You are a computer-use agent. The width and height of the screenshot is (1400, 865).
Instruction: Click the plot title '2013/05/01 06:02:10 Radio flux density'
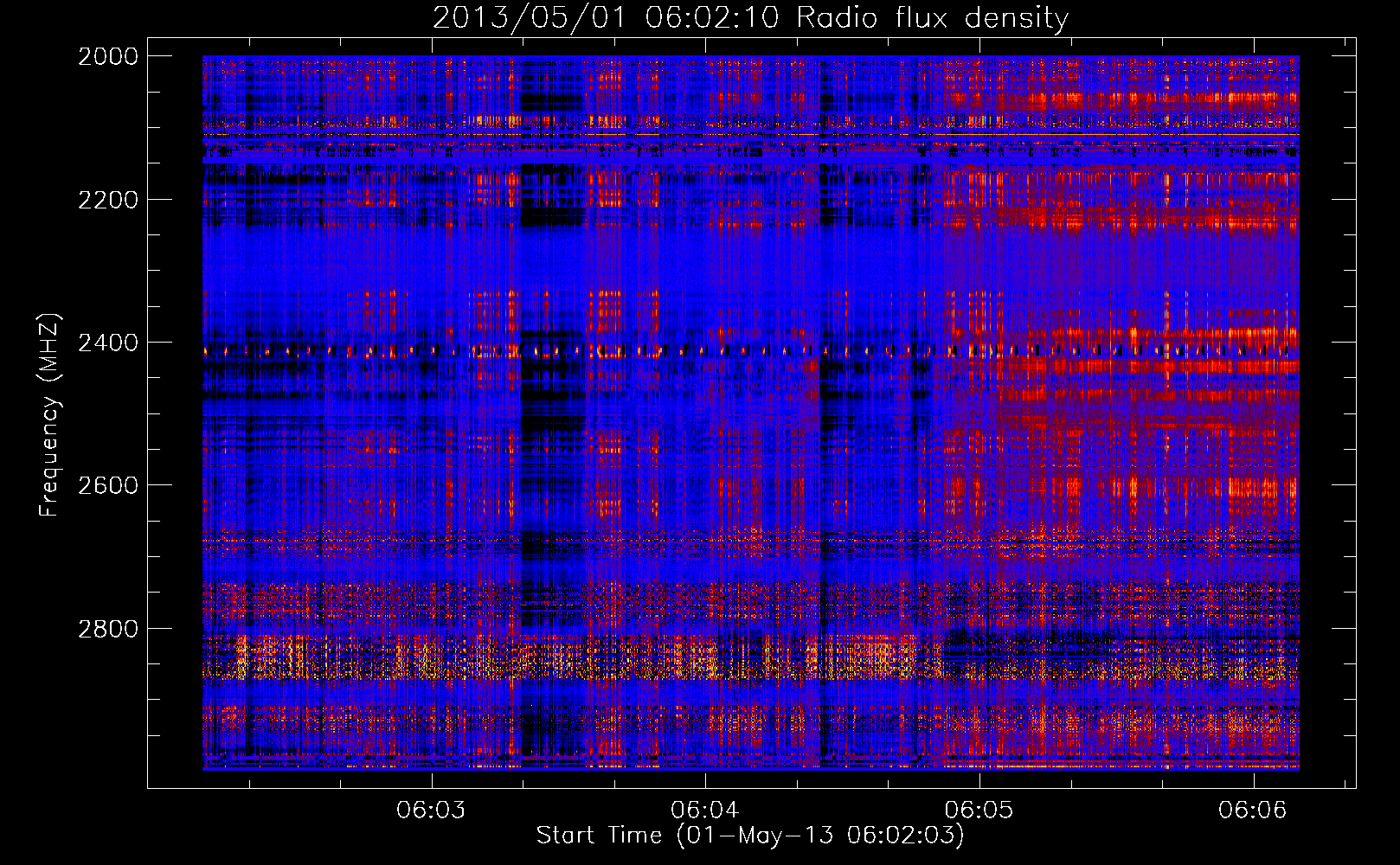coord(750,18)
